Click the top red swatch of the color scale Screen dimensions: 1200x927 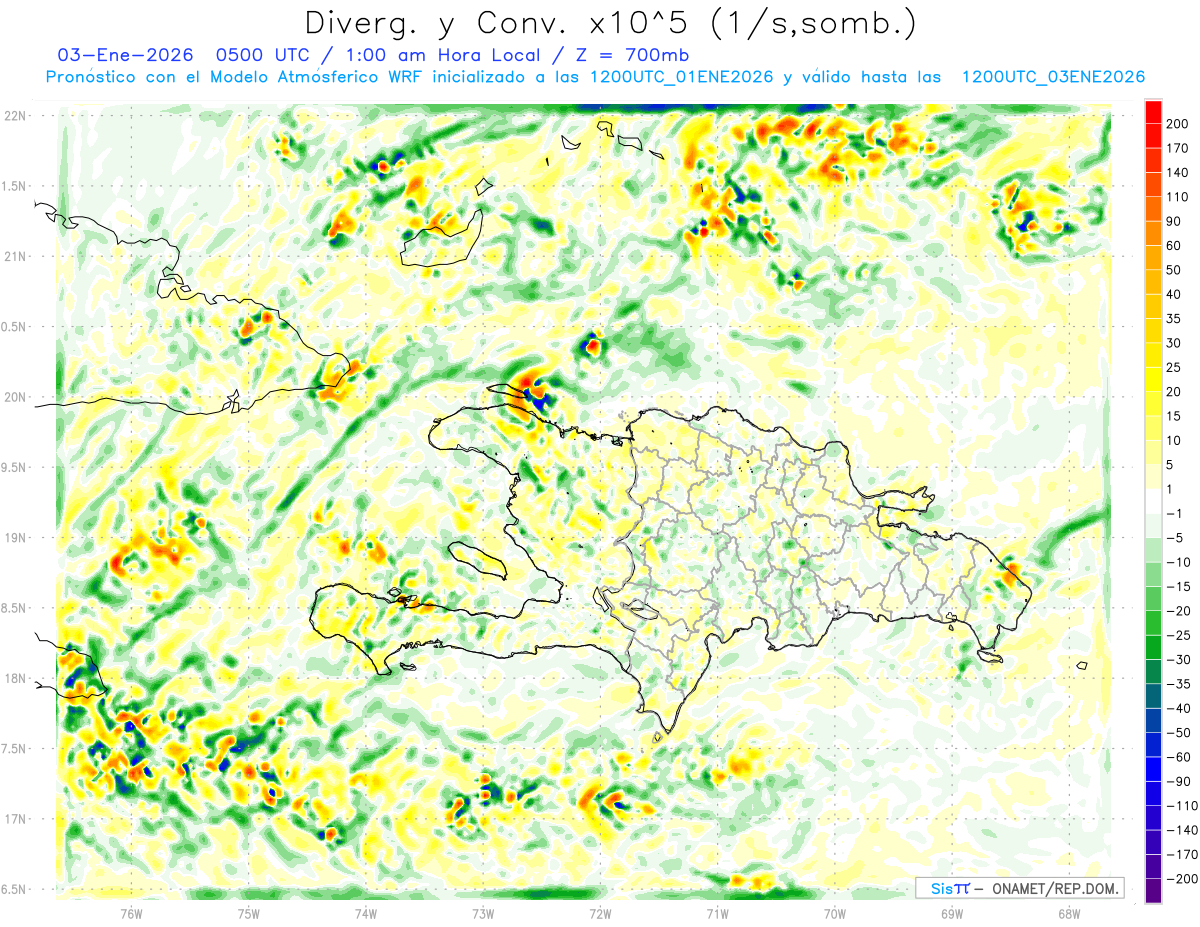coord(1153,112)
